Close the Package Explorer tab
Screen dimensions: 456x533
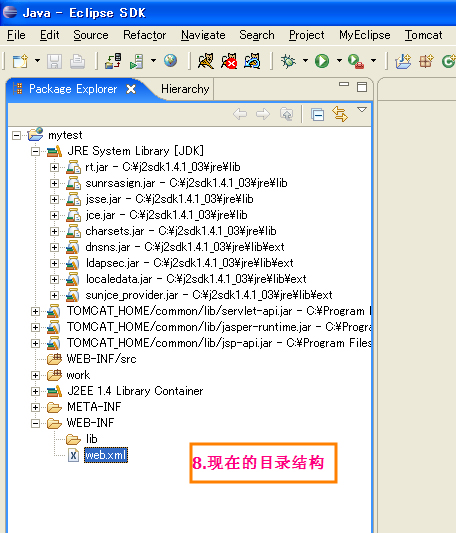tap(131, 89)
